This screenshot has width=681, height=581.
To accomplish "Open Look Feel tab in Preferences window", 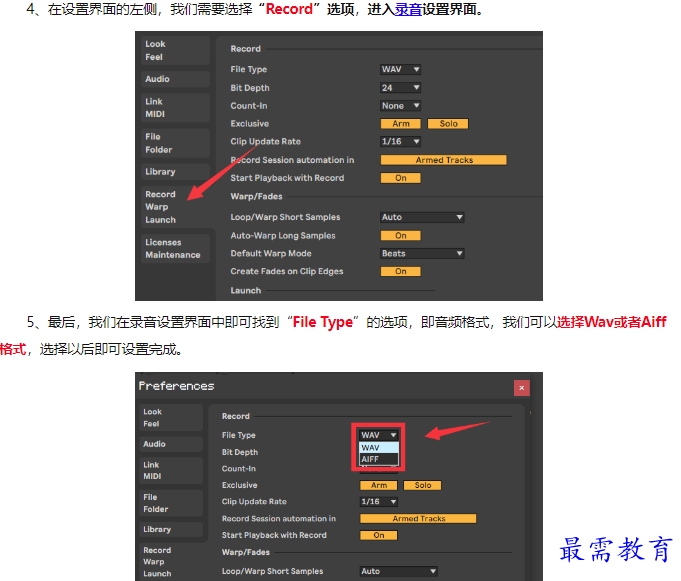I will pyautogui.click(x=172, y=418).
